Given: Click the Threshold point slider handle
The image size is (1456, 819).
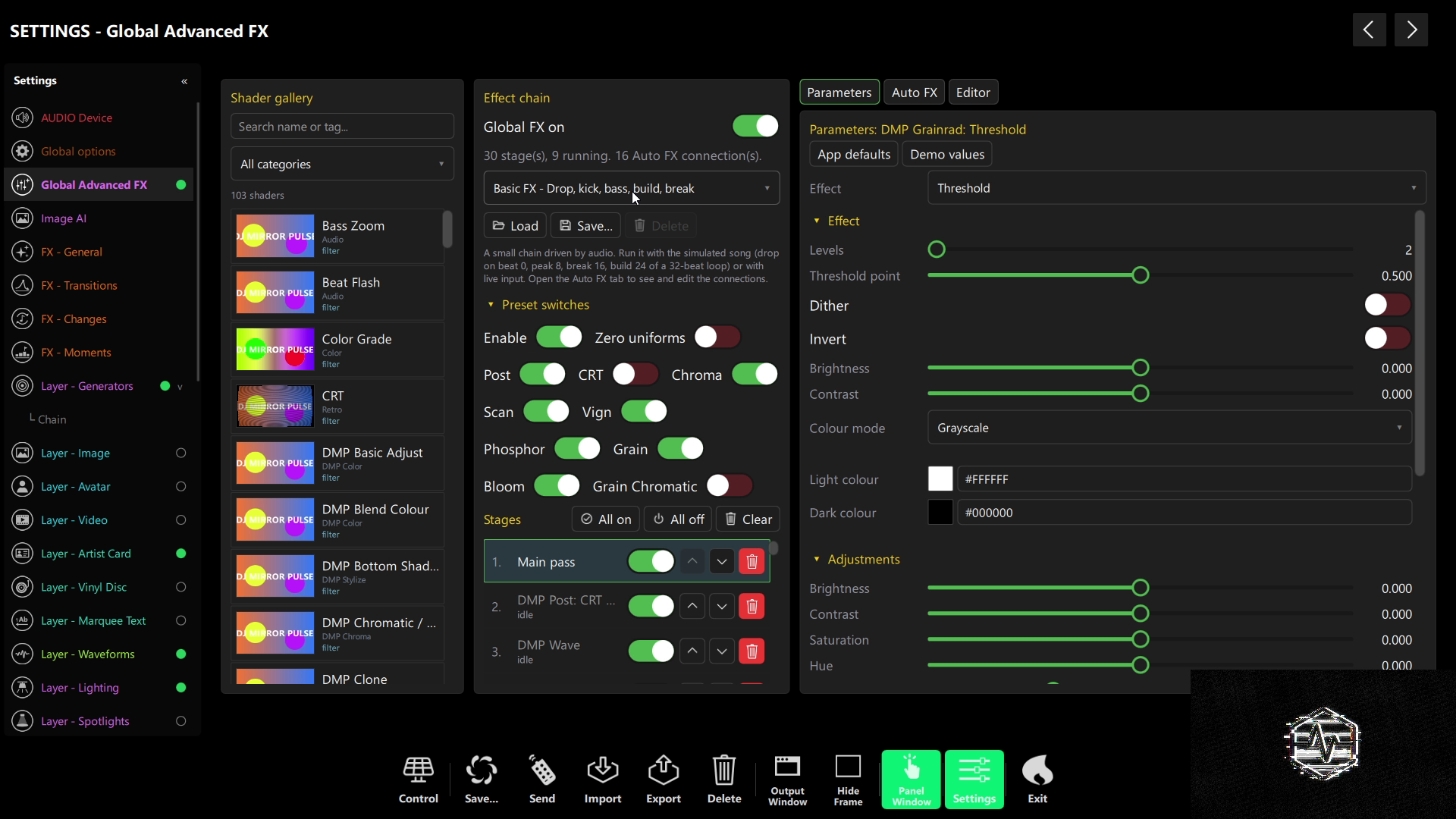Looking at the screenshot, I should 1140,275.
